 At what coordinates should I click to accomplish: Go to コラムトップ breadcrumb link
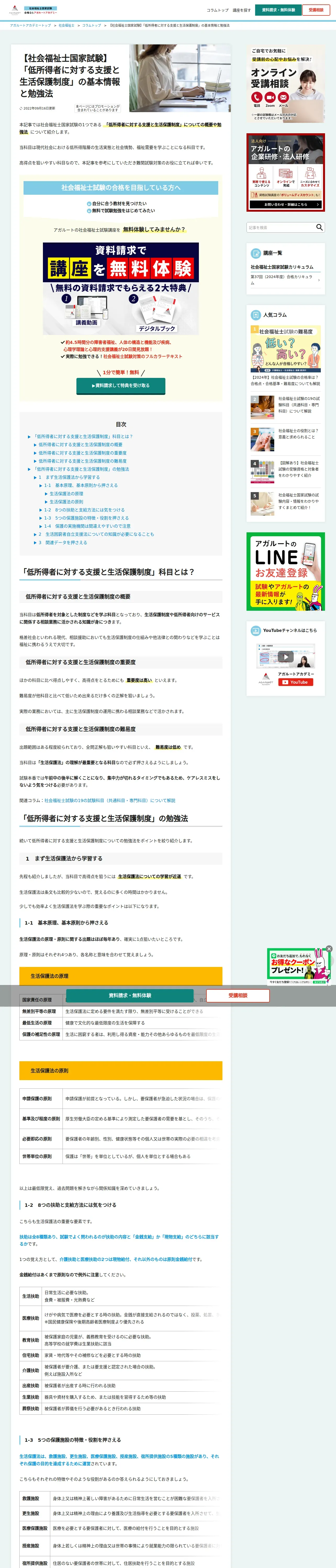92,26
